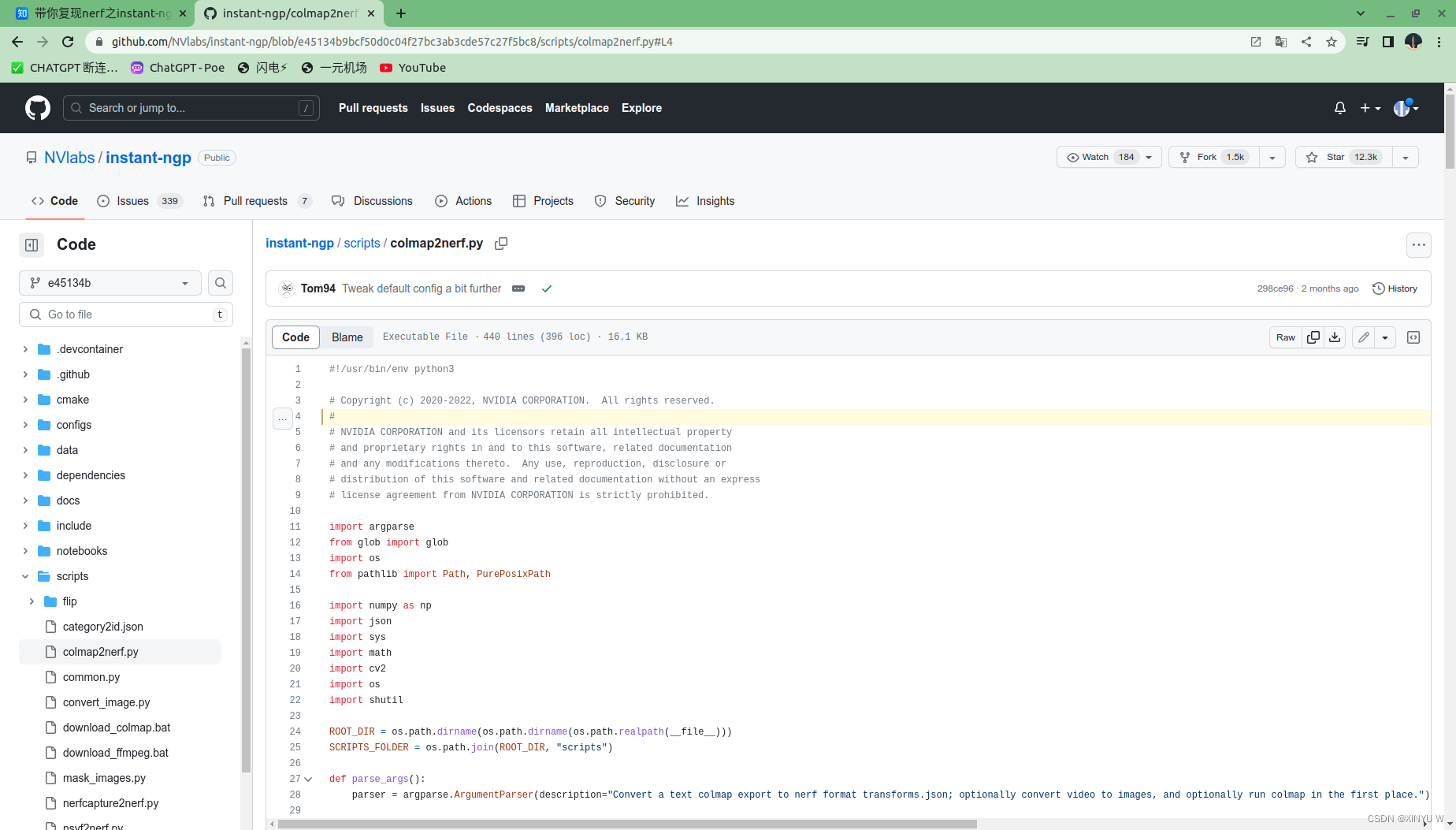Copy raw file contents
The image size is (1456, 830).
[1313, 337]
